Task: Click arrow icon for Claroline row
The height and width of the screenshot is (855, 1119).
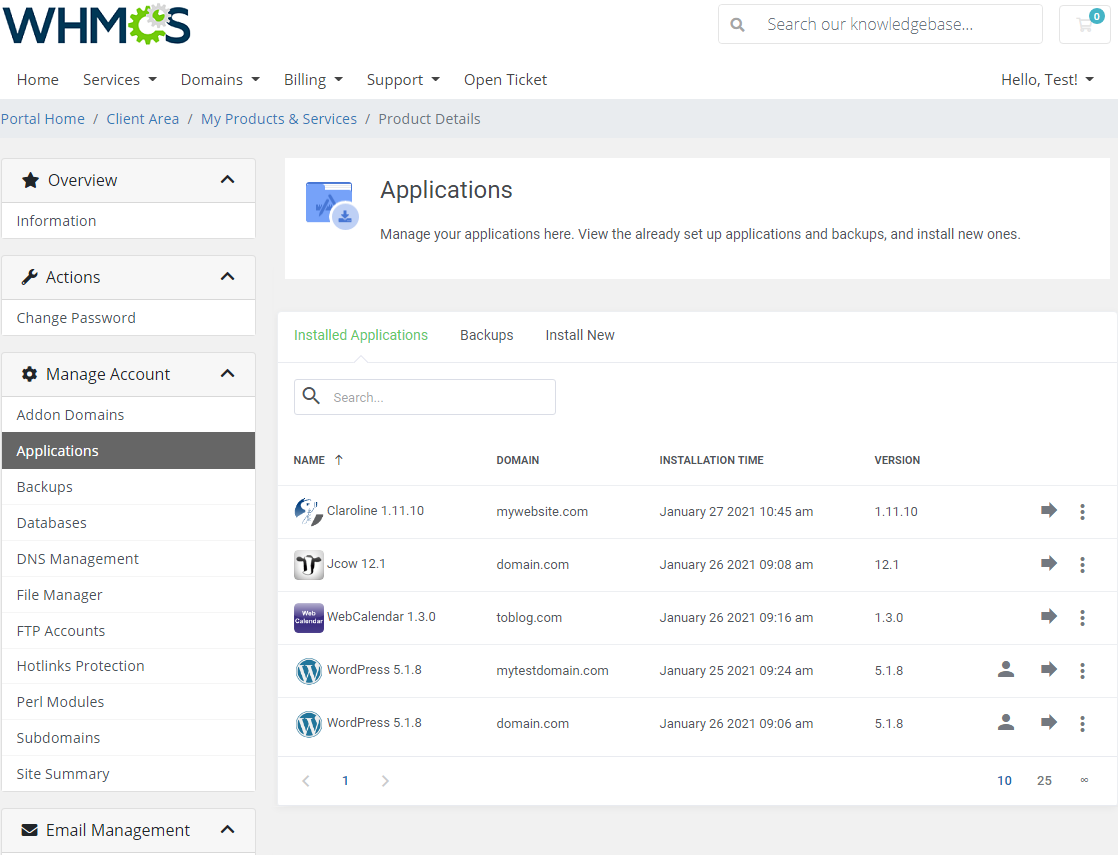Action: click(x=1048, y=510)
